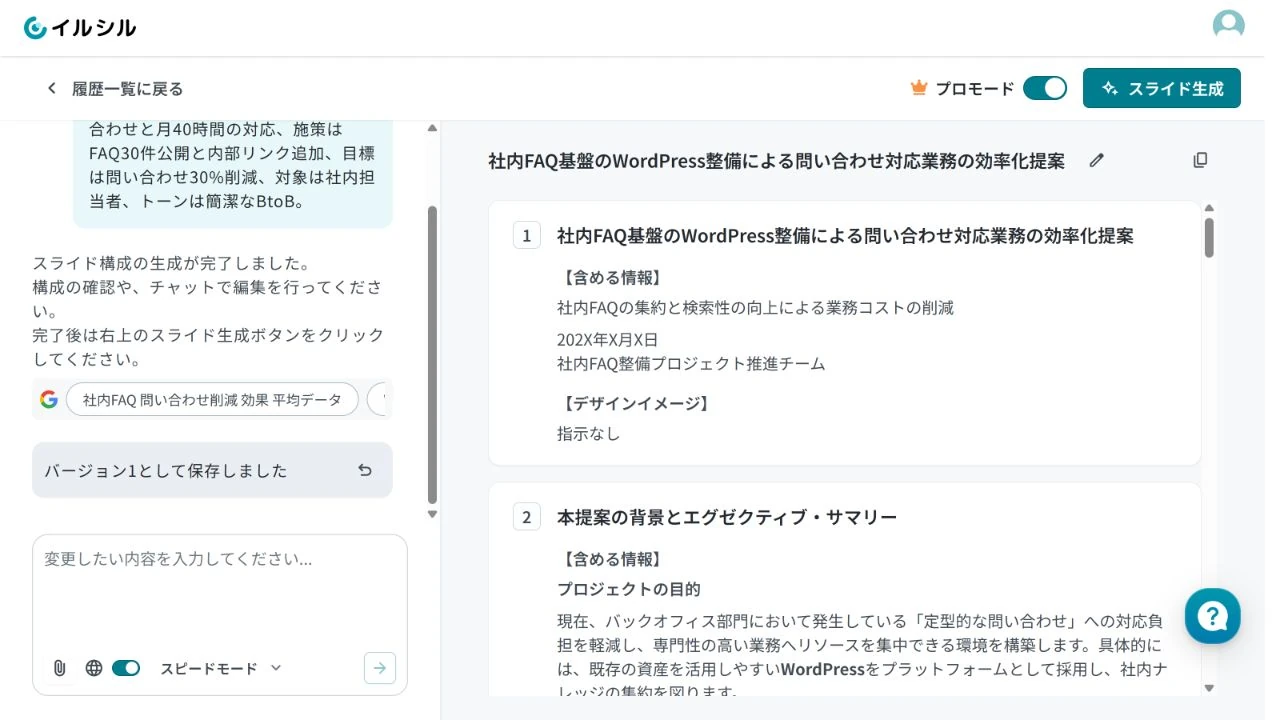The height and width of the screenshot is (720, 1280).
Task: Click the slide outline scrollbar thumb
Action: [x=1209, y=238]
